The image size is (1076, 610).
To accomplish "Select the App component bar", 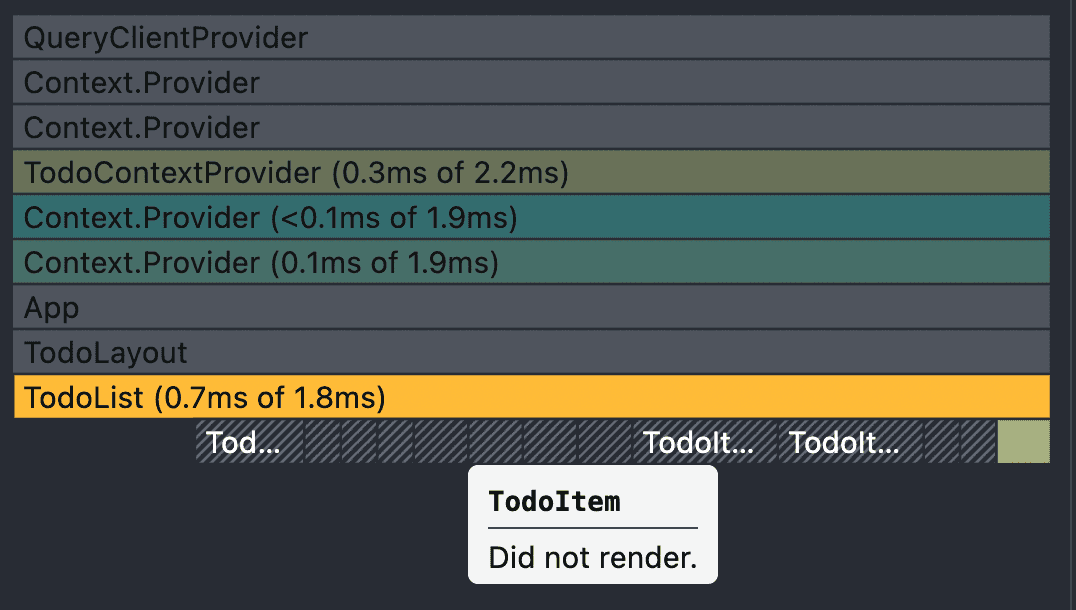I will 531,307.
